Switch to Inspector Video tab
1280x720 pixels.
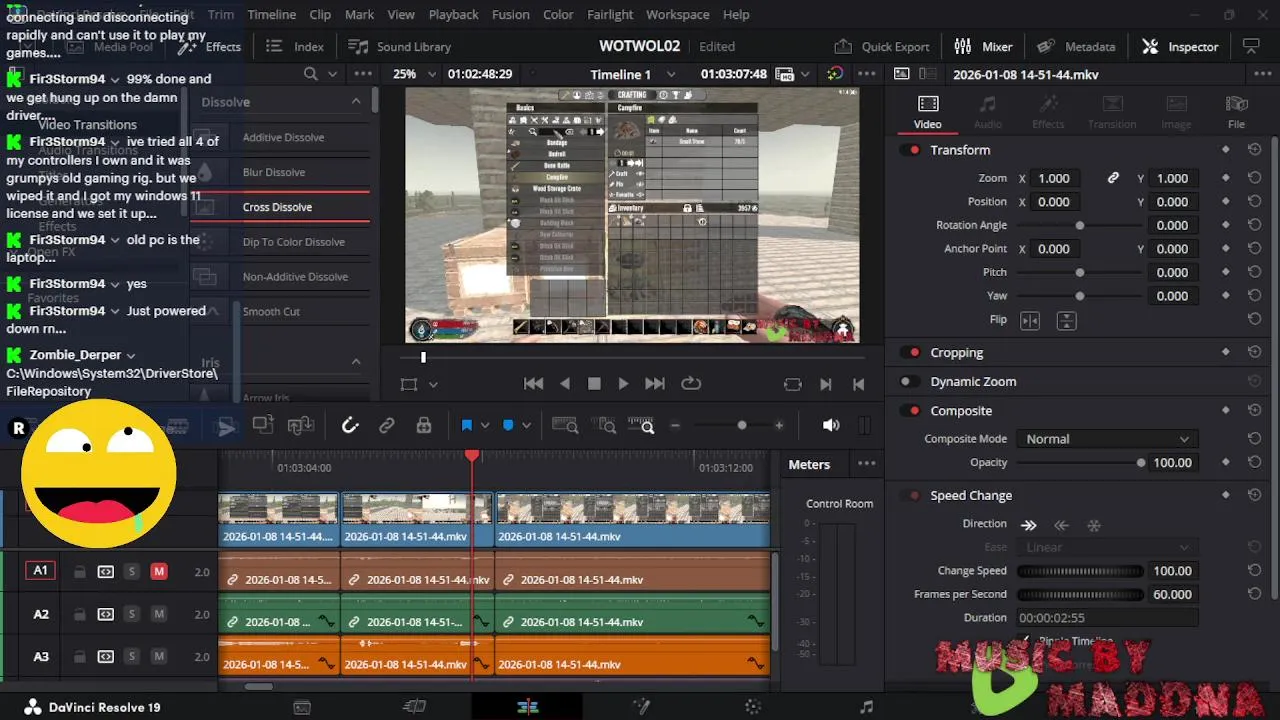click(x=927, y=112)
